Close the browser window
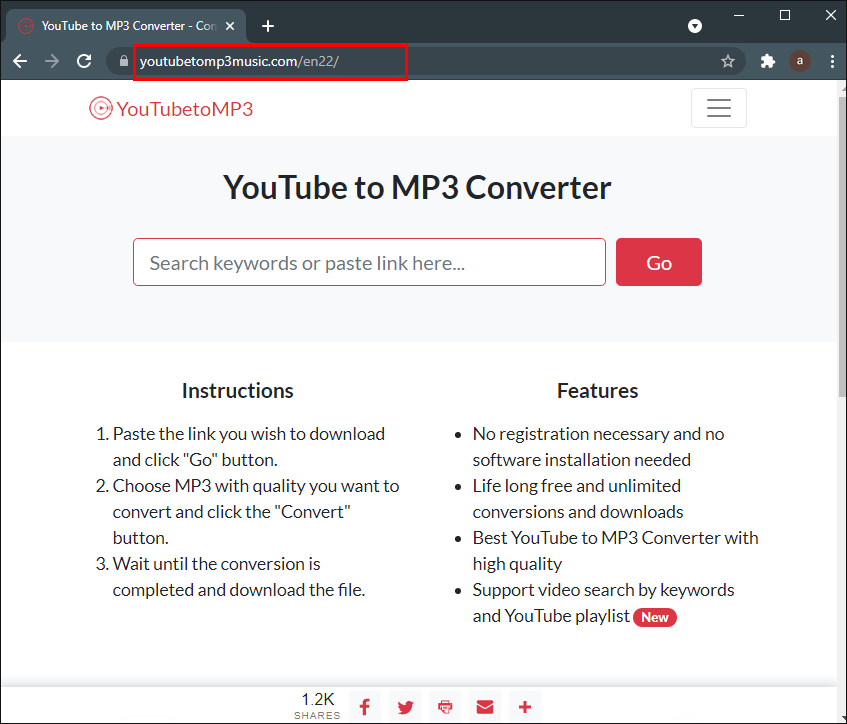 tap(831, 15)
